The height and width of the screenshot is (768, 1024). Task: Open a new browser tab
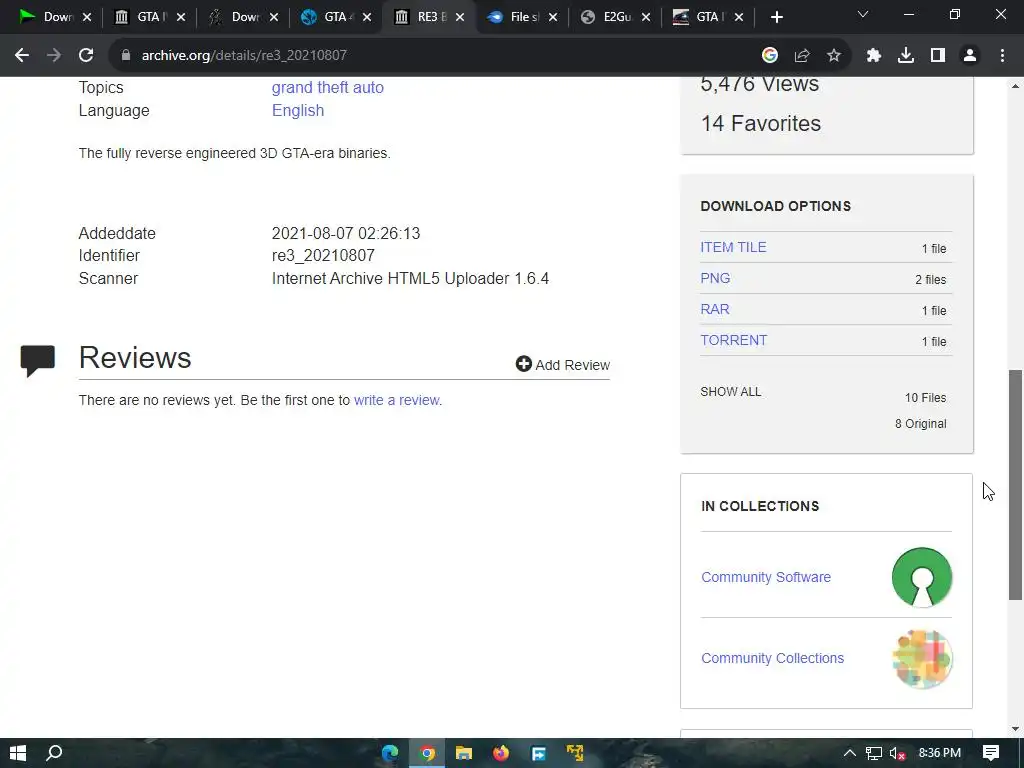[x=776, y=17]
